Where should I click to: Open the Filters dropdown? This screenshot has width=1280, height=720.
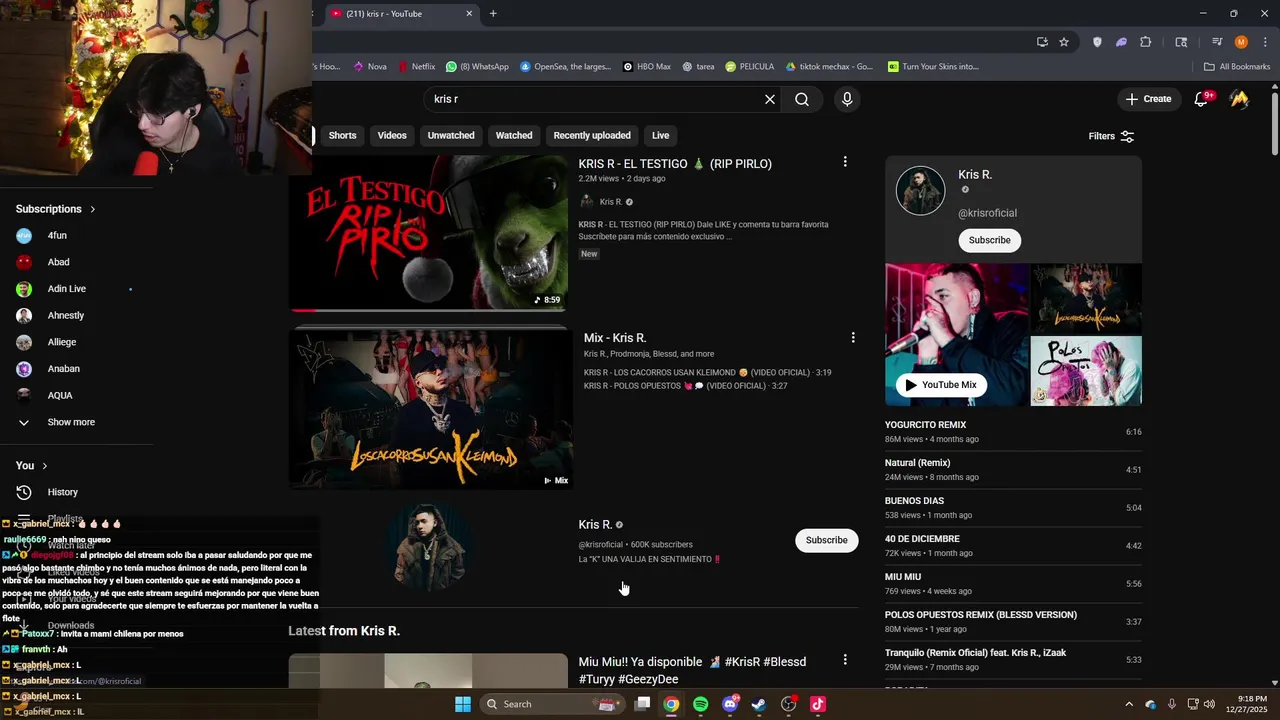click(1111, 136)
